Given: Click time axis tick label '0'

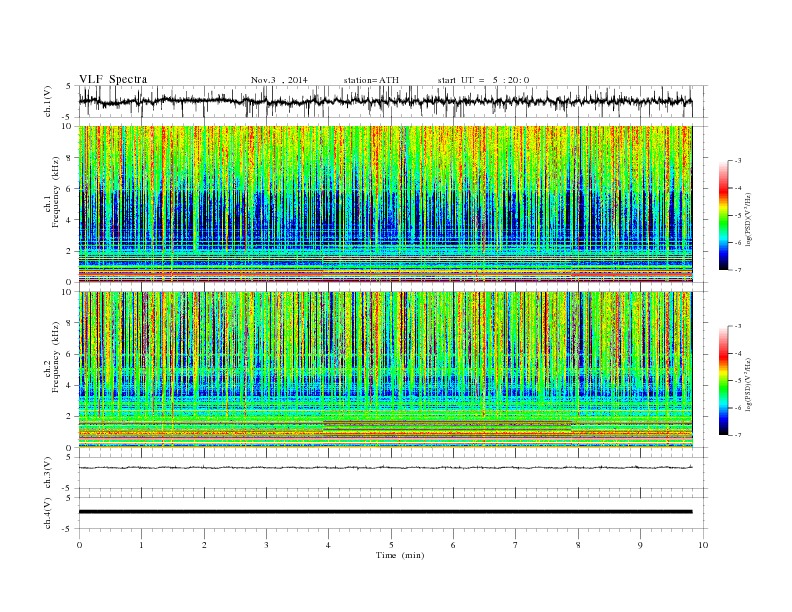Looking at the screenshot, I should pos(79,545).
